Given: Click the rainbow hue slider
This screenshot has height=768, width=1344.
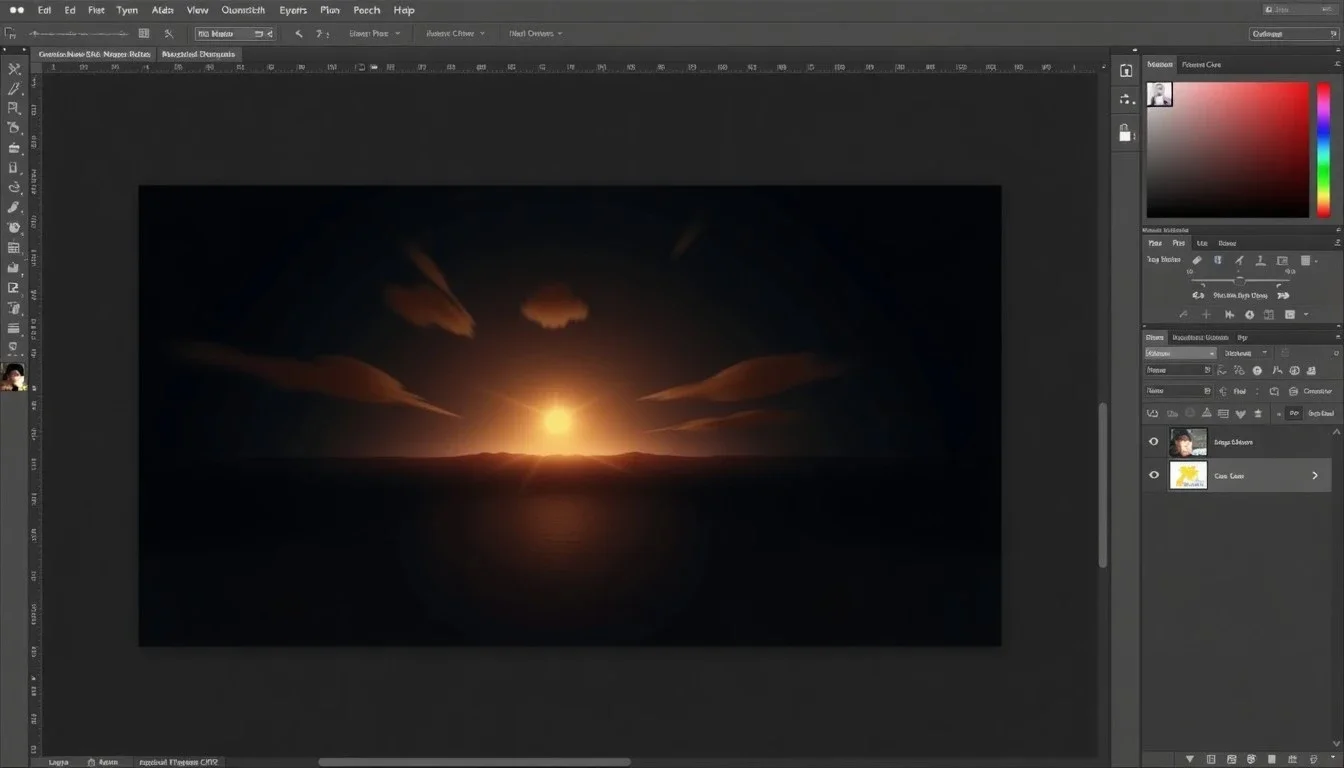Looking at the screenshot, I should 1324,150.
